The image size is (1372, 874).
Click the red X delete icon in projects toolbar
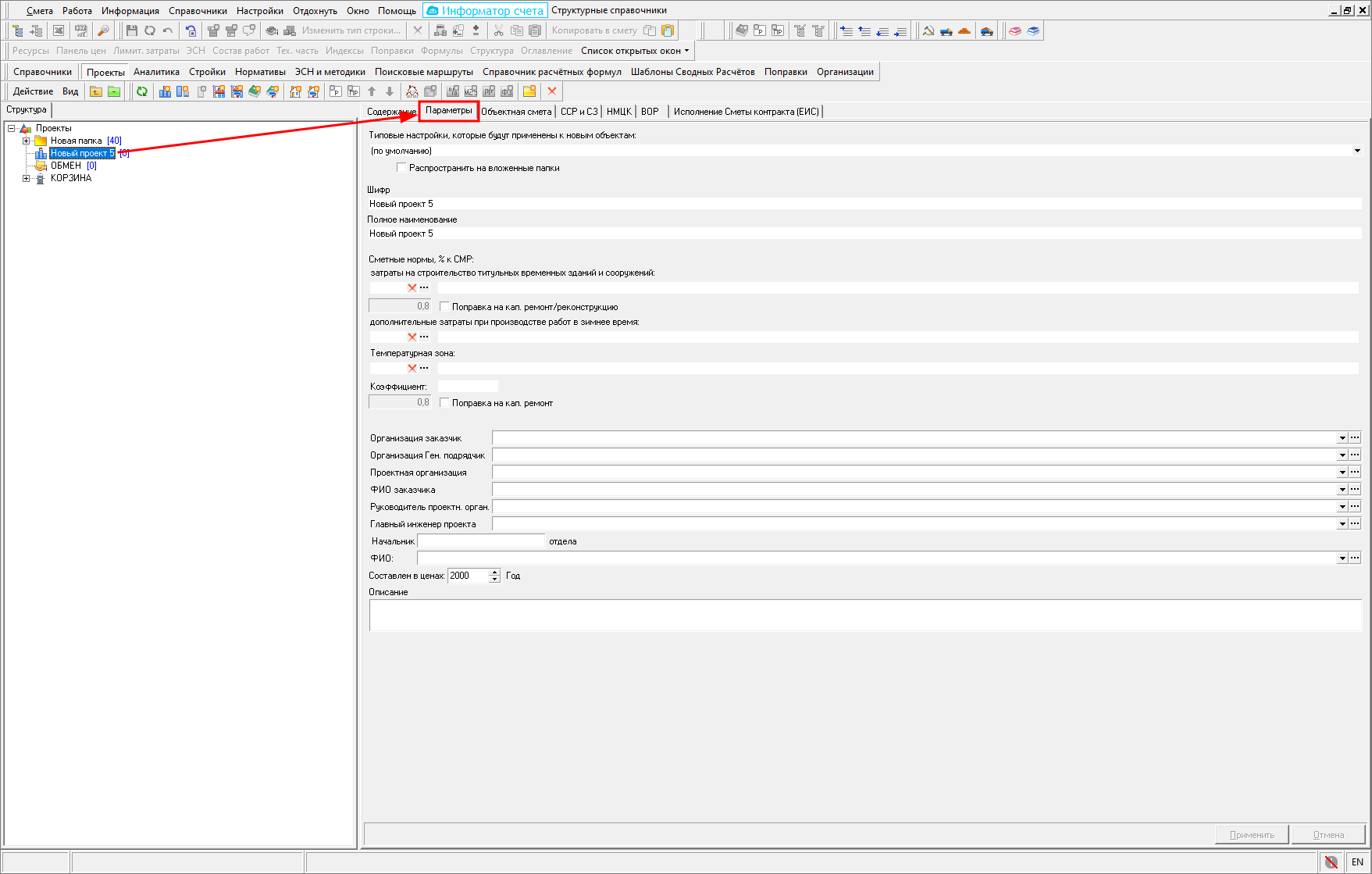(552, 91)
